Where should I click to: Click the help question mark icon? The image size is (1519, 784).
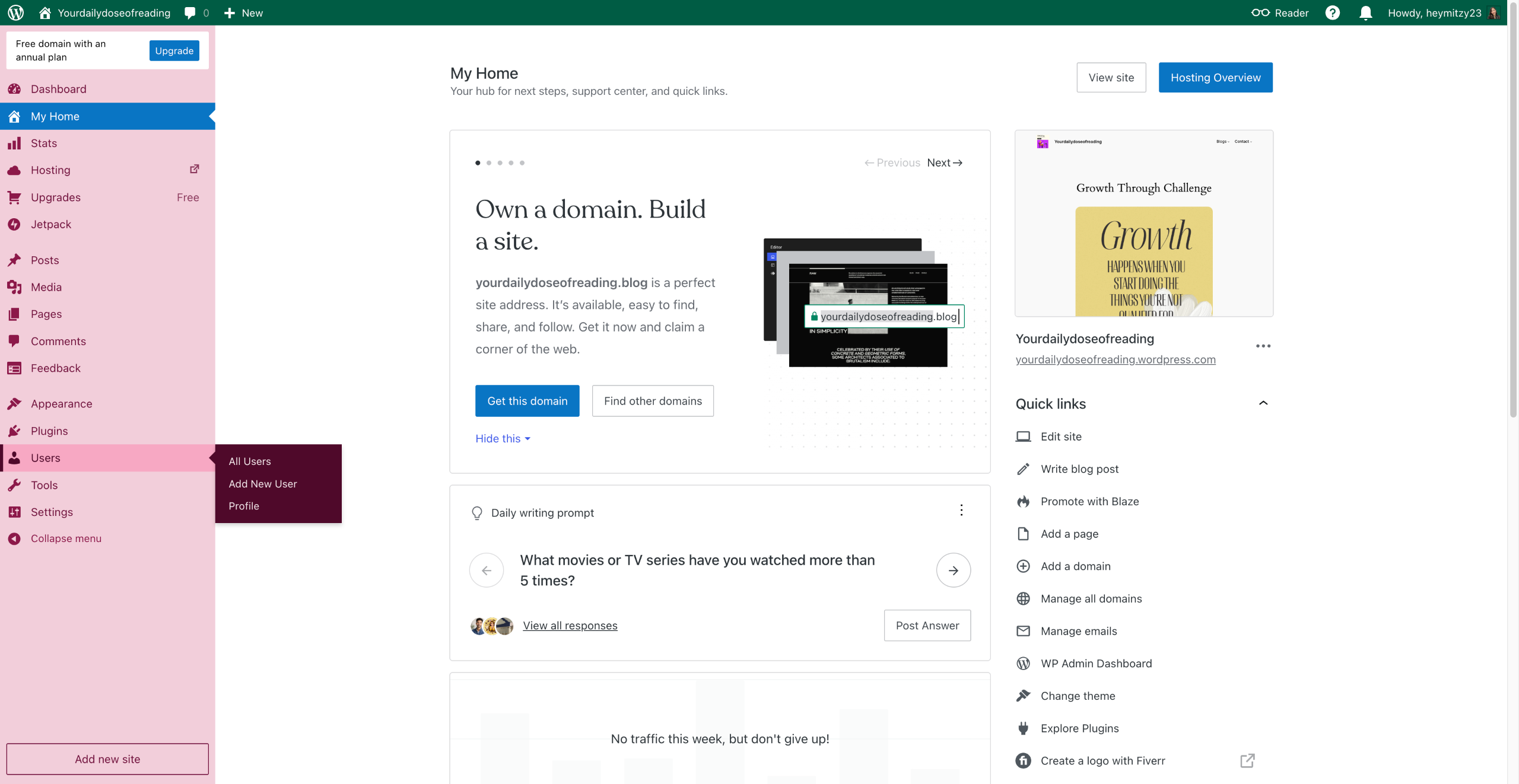point(1332,12)
